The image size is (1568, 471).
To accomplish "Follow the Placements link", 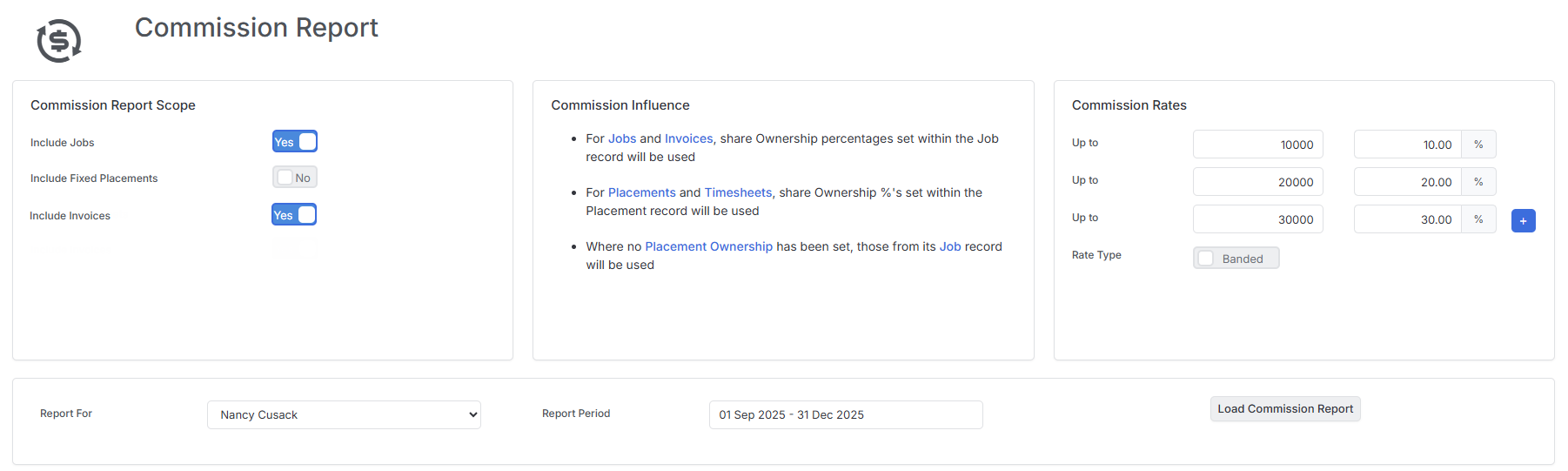I will [641, 192].
